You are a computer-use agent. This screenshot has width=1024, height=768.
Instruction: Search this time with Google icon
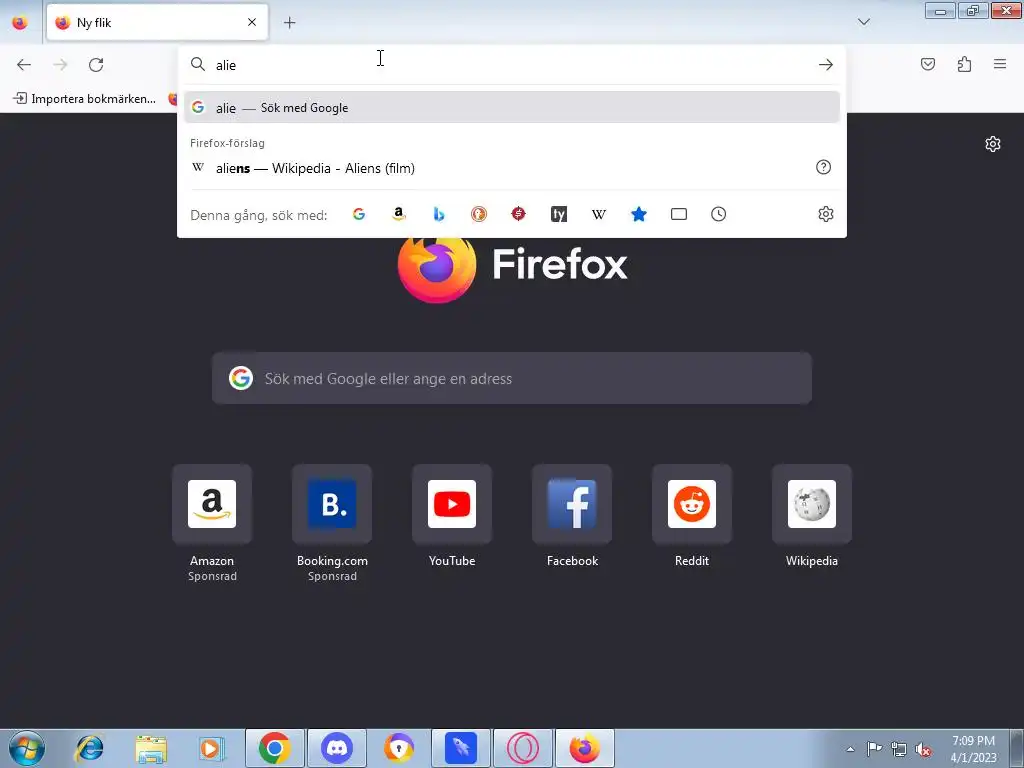pos(359,214)
